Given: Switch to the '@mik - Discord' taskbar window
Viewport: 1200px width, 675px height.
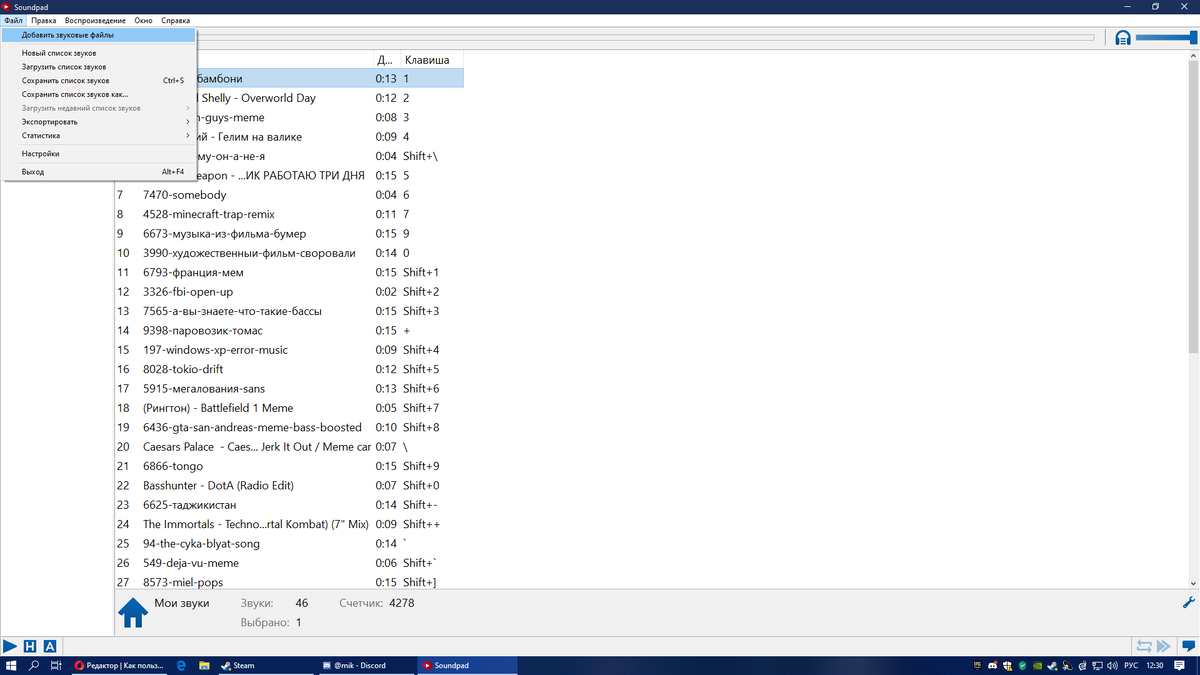Looking at the screenshot, I should point(367,665).
